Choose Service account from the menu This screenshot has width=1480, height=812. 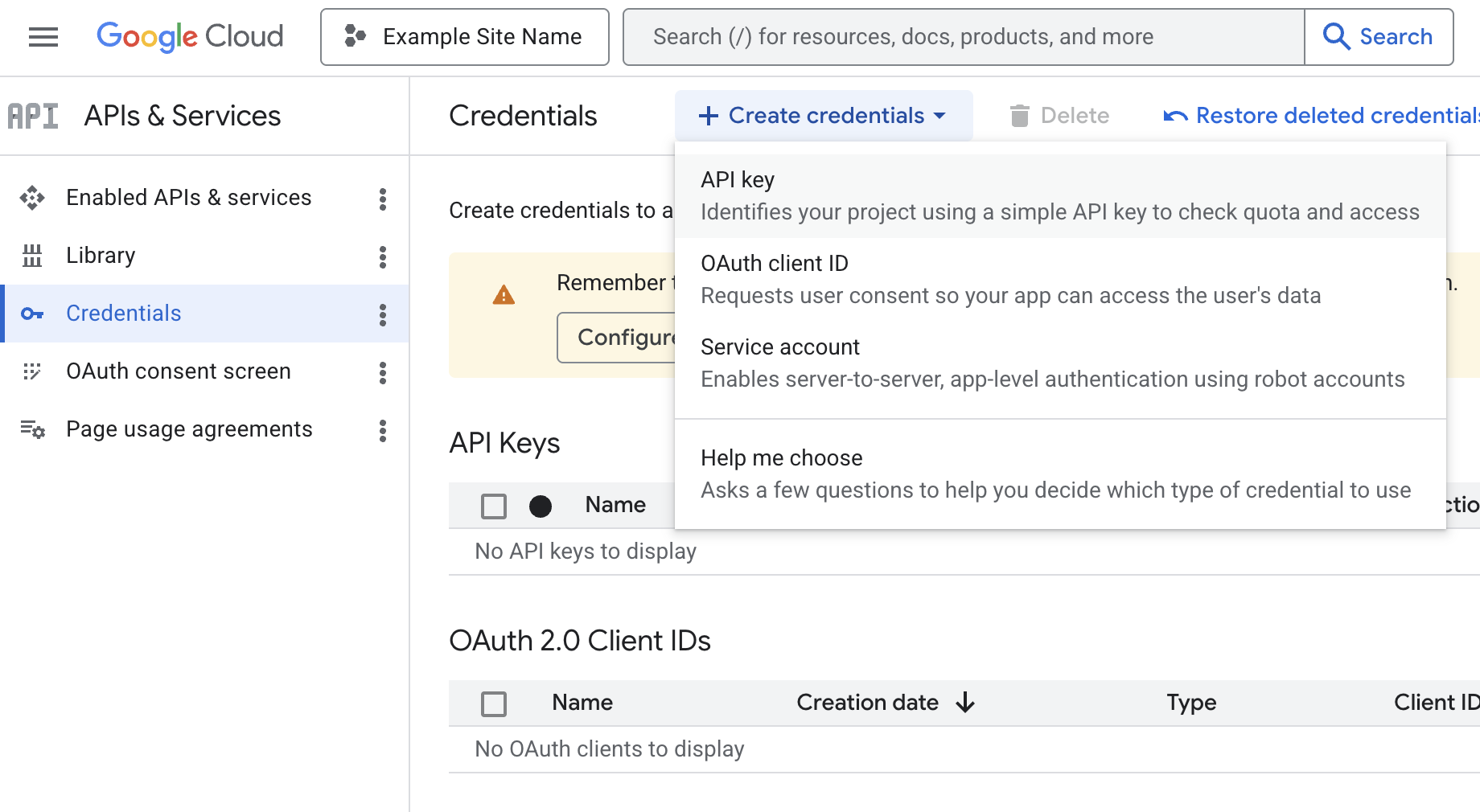click(1060, 363)
